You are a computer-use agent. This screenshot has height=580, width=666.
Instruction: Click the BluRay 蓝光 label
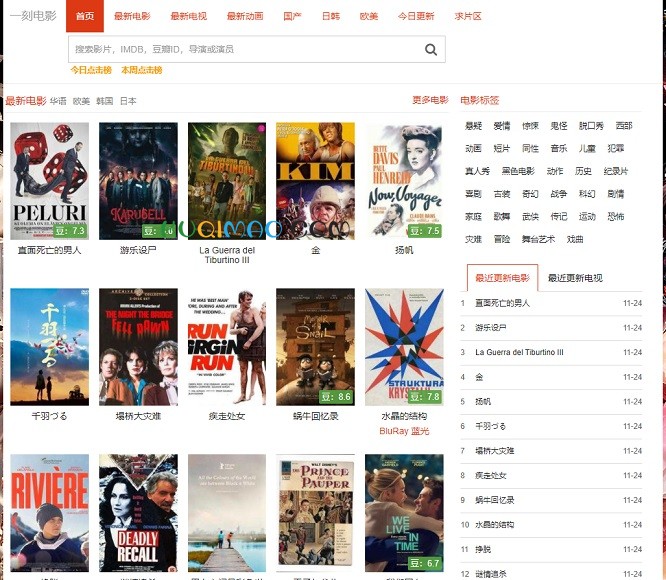(x=404, y=431)
